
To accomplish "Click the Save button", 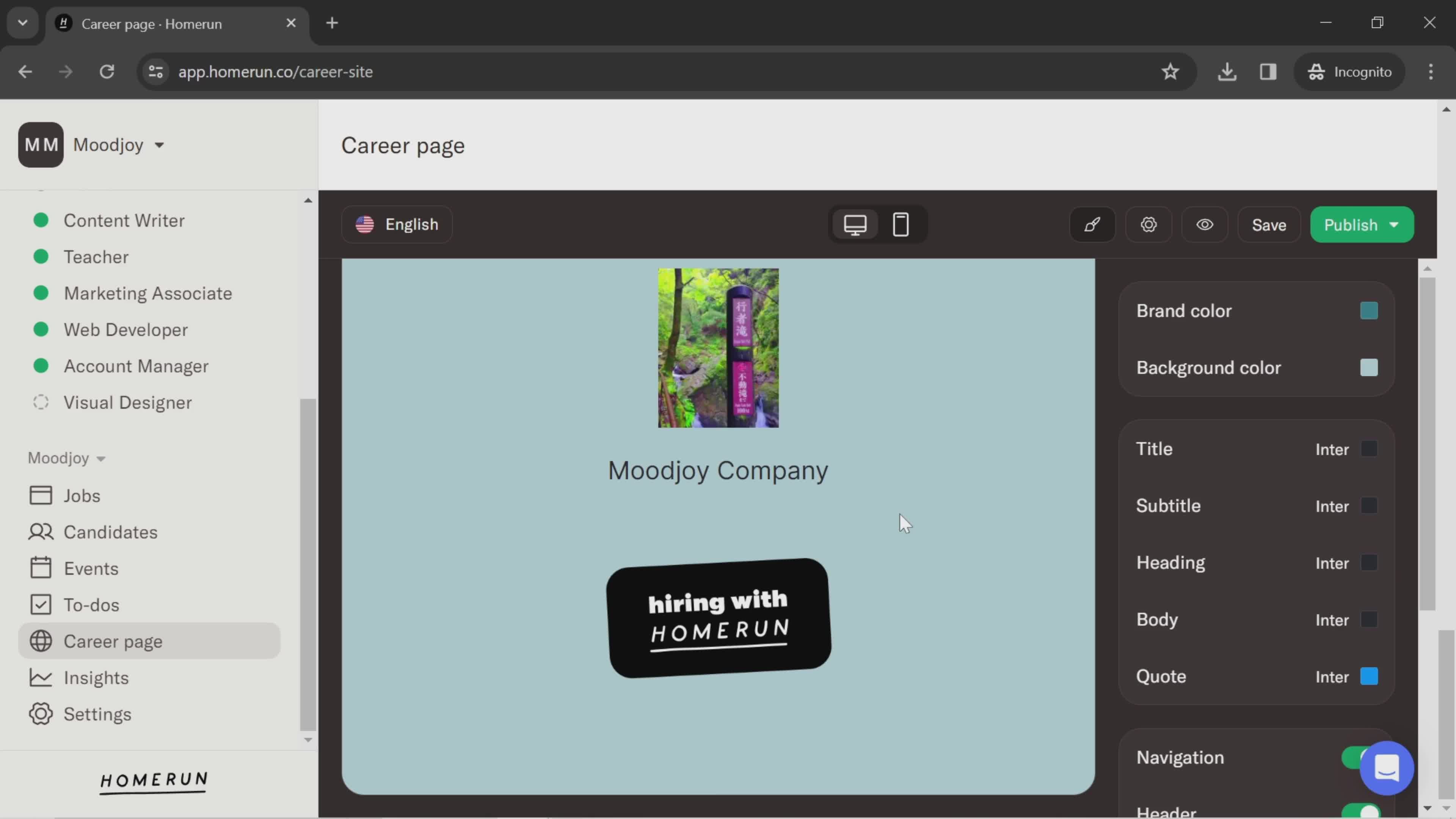I will [x=1268, y=225].
